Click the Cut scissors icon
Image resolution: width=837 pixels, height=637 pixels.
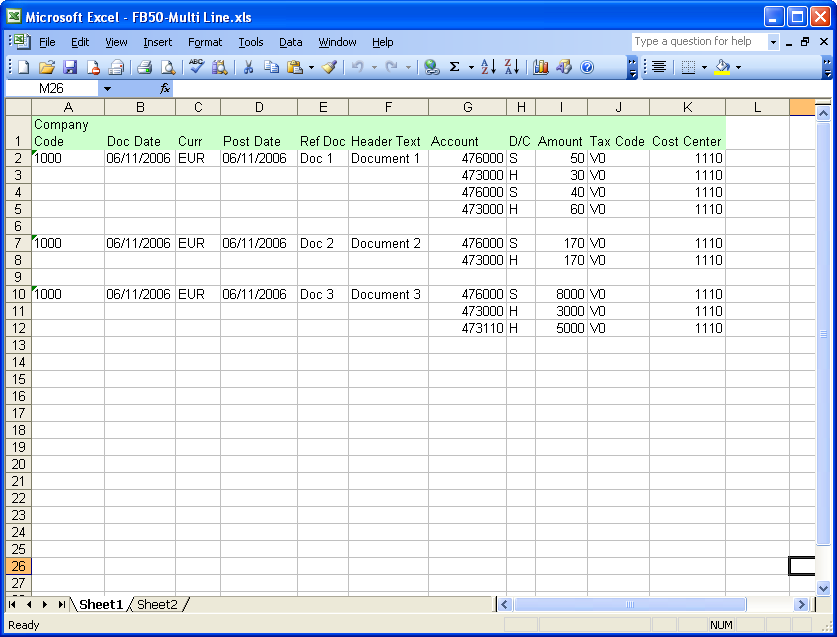tap(247, 67)
